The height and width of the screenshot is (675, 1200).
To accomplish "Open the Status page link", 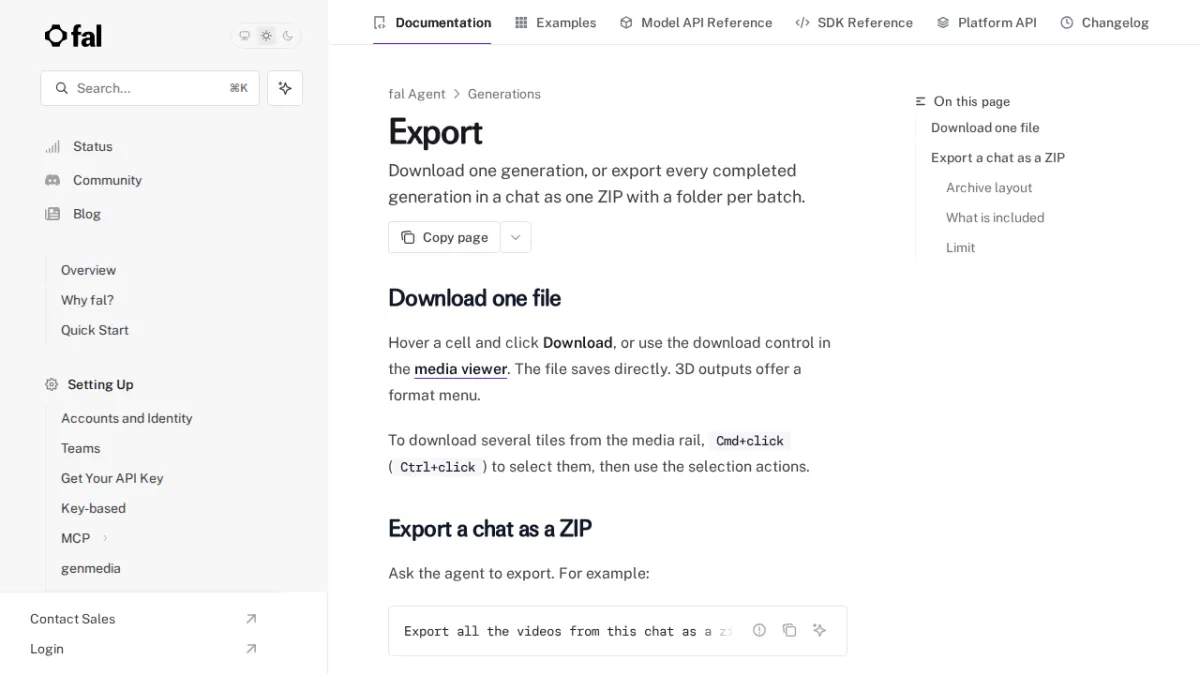I will 93,146.
